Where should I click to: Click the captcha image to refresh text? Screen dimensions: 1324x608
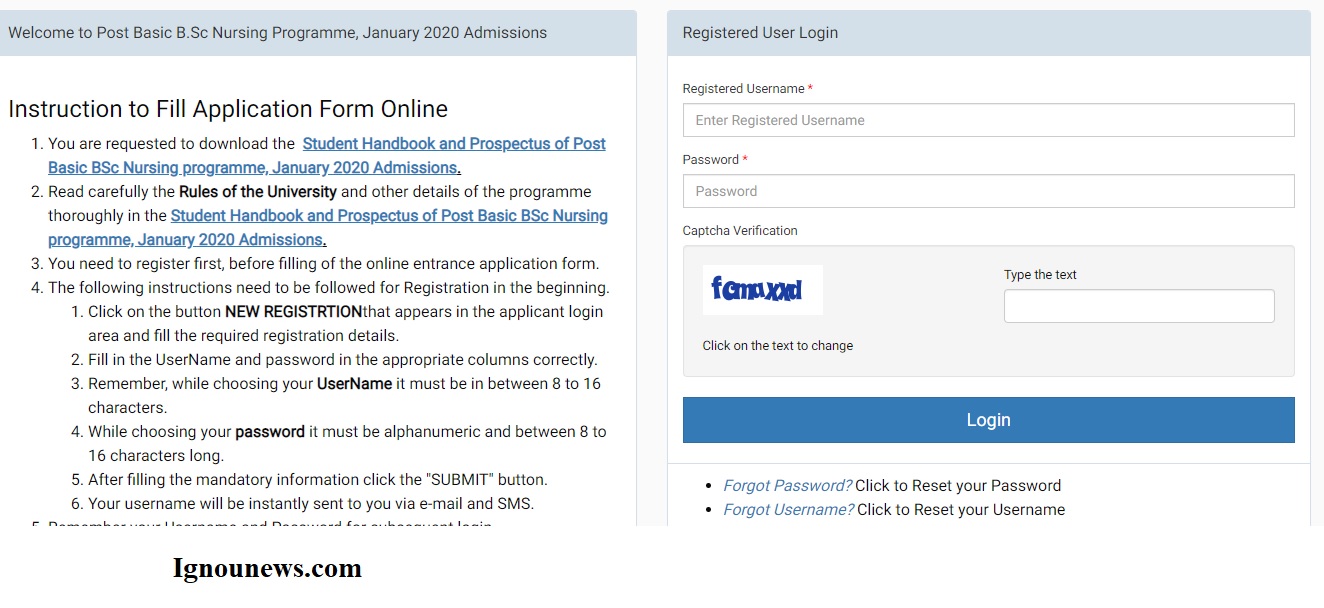click(762, 290)
